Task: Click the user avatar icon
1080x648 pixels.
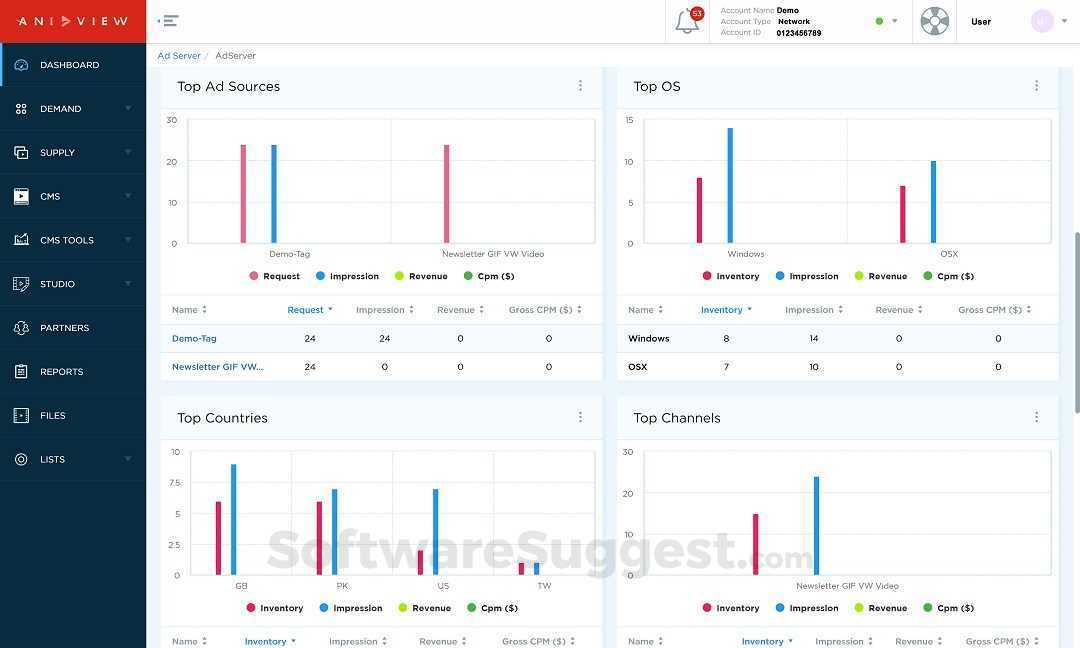Action: pyautogui.click(x=1041, y=21)
